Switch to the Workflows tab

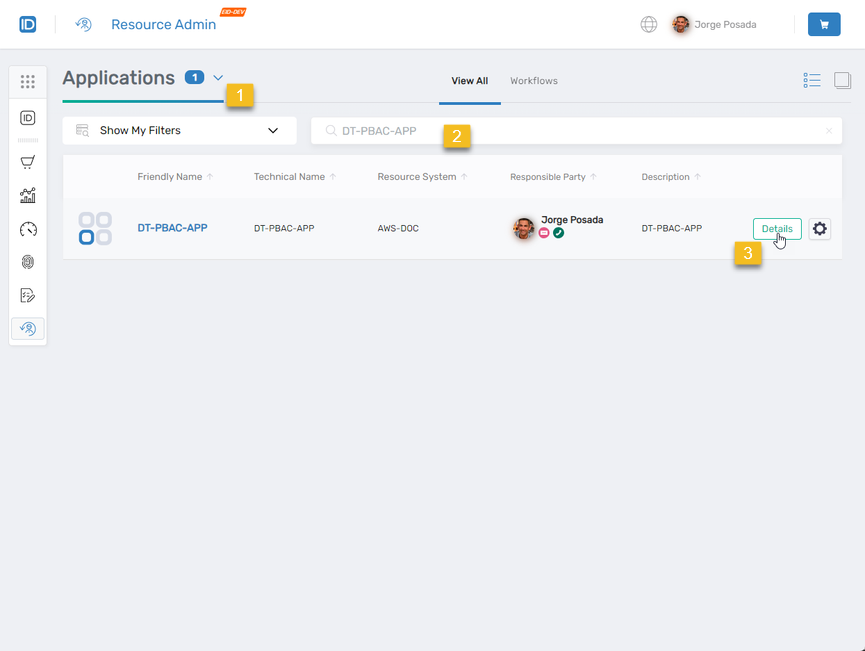click(533, 81)
